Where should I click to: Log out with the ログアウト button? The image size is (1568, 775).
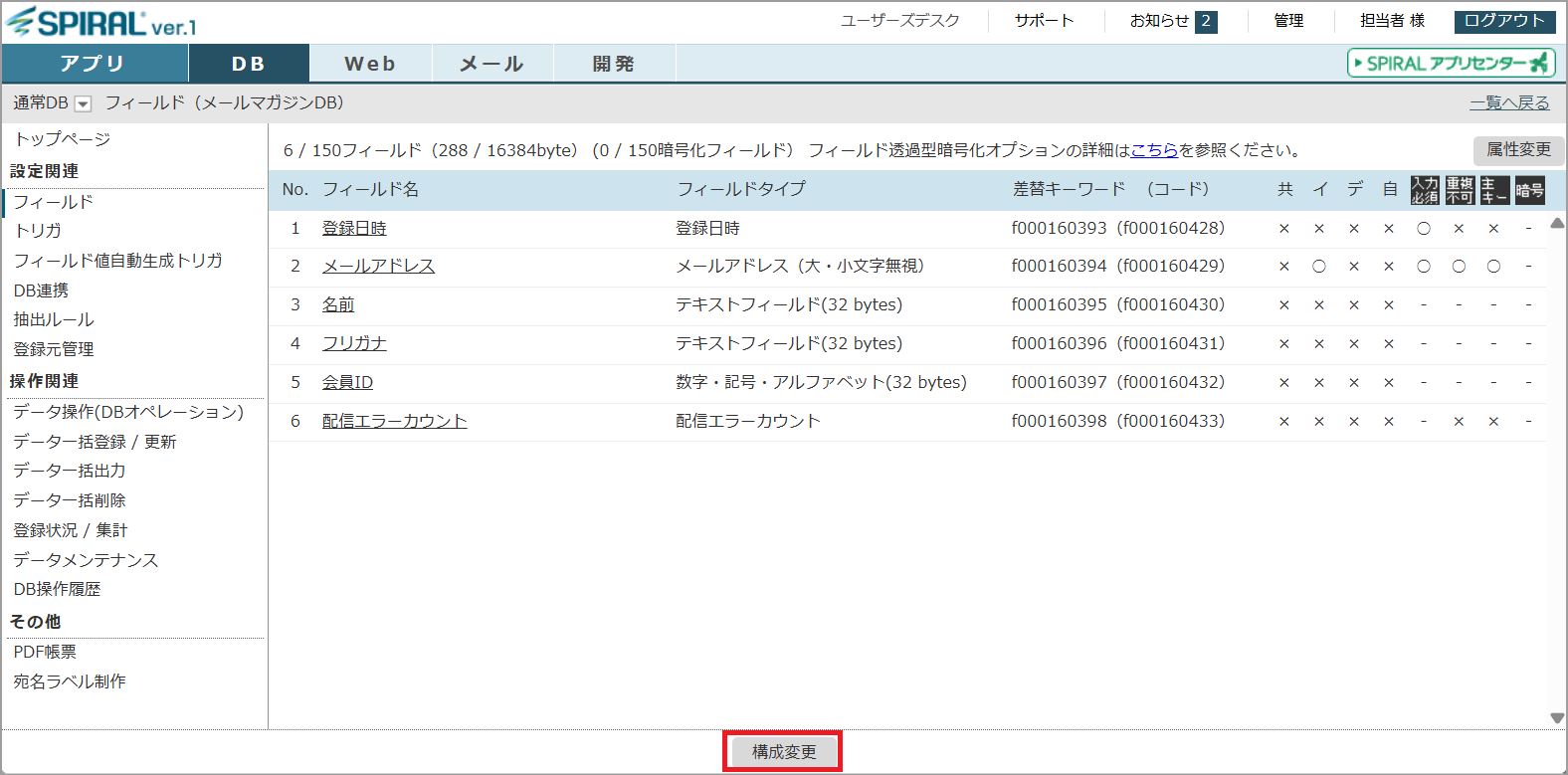tap(1503, 21)
